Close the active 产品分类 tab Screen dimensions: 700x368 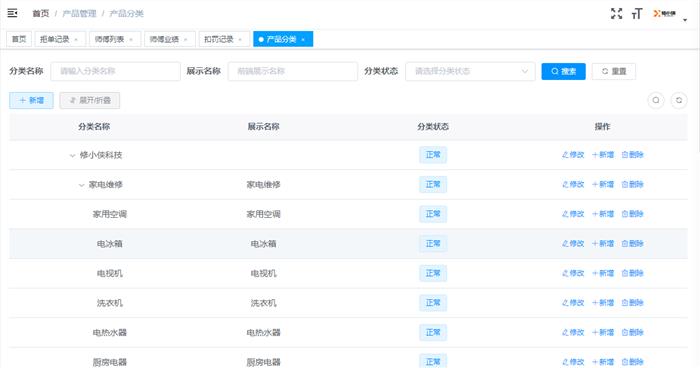(x=303, y=39)
